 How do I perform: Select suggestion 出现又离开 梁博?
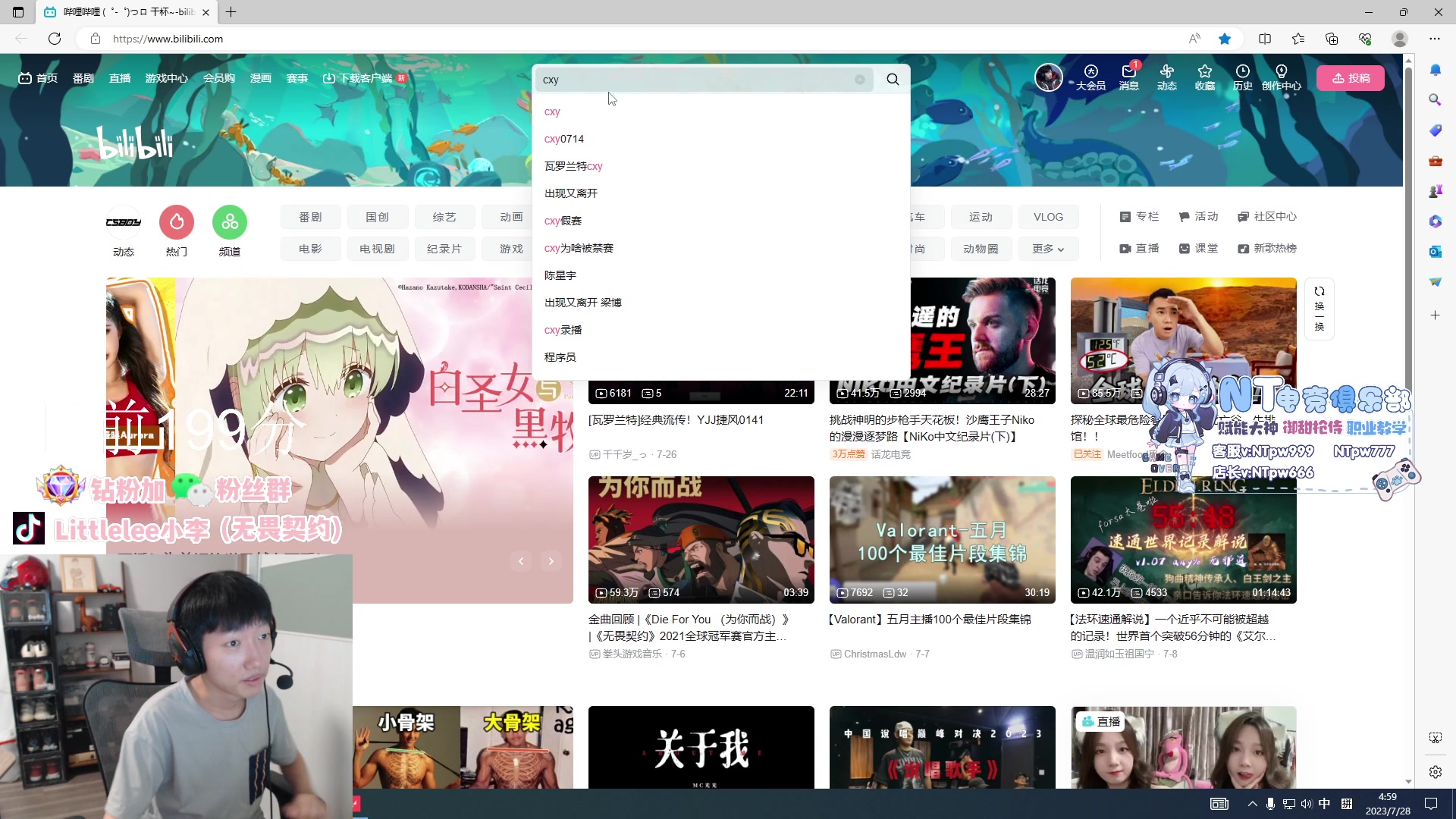[x=720, y=303]
